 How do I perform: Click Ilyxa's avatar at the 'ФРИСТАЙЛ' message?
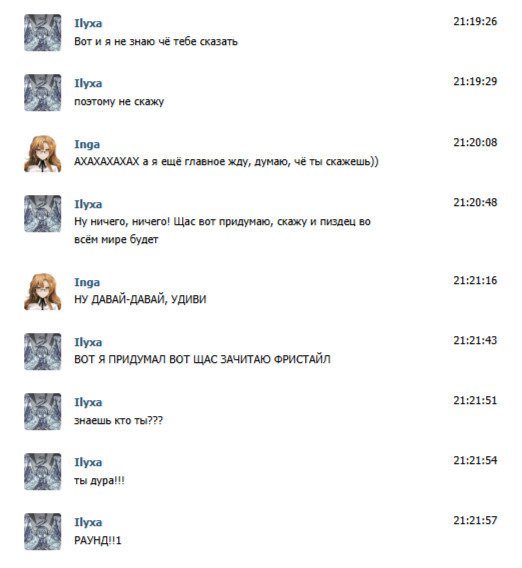pyautogui.click(x=42, y=352)
